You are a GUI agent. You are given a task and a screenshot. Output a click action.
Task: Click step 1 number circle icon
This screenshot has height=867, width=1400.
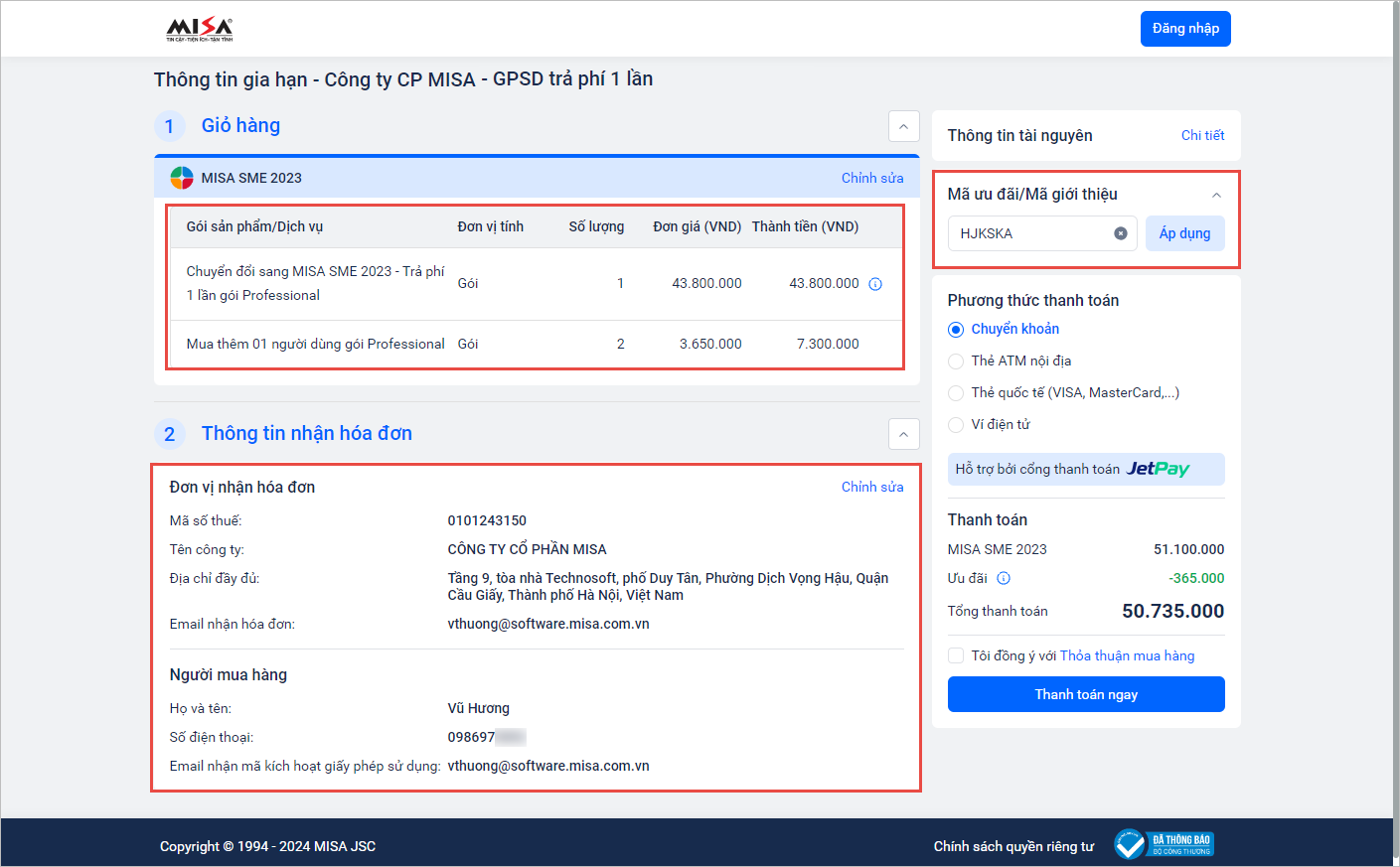coord(170,126)
